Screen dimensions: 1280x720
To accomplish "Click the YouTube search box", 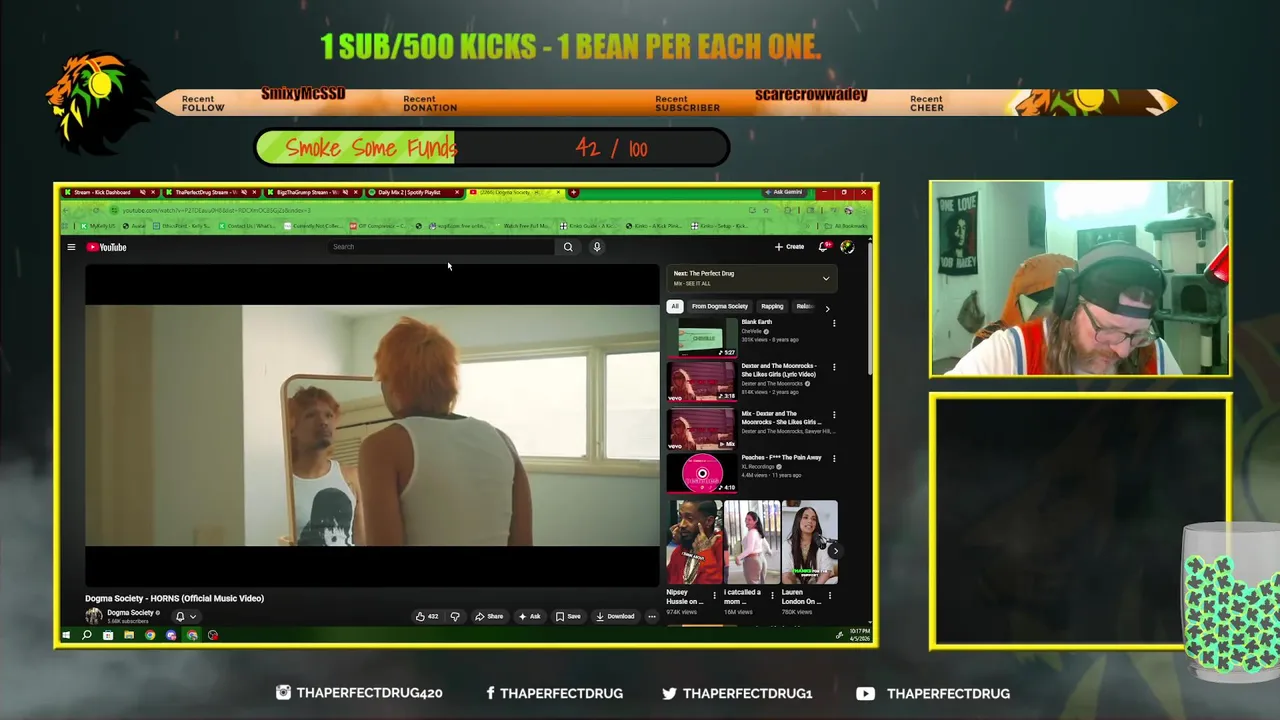I will point(441,247).
